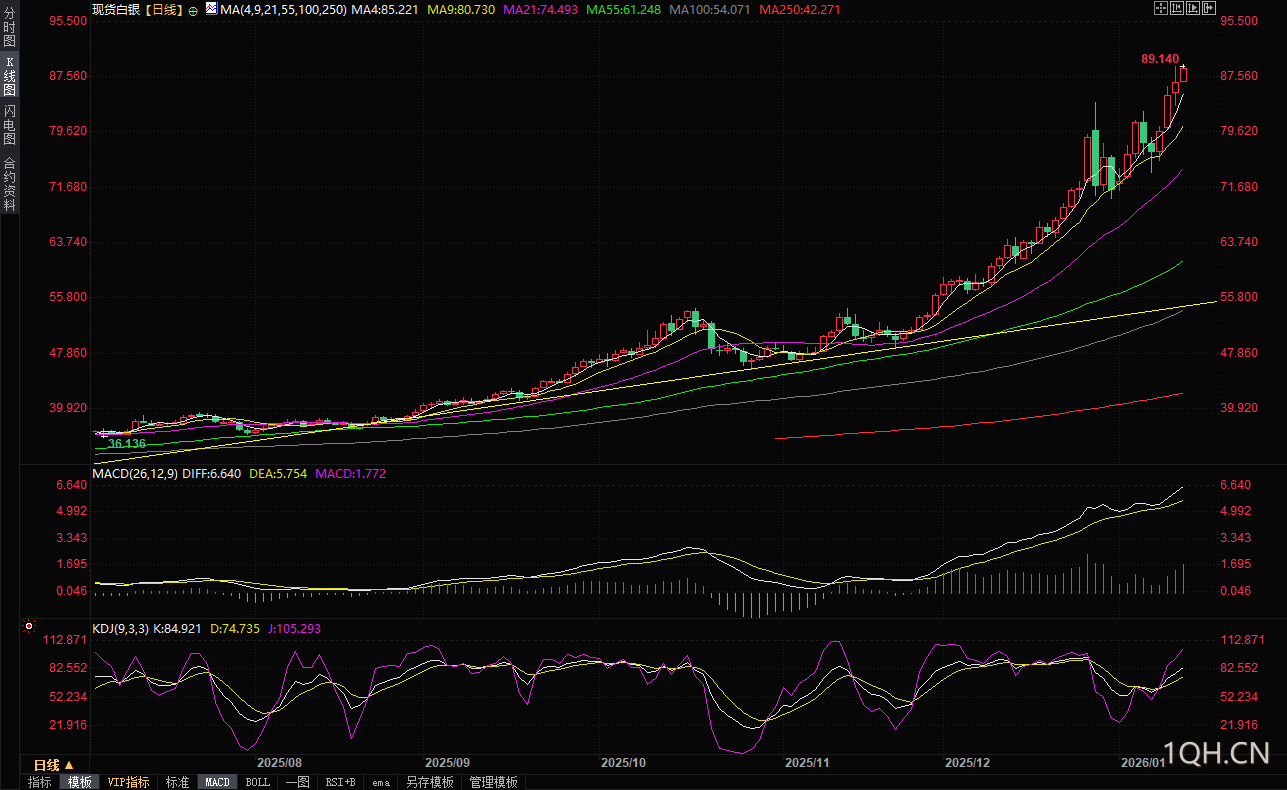
Task: Switch to the 分时图 view
Action: click(9, 27)
